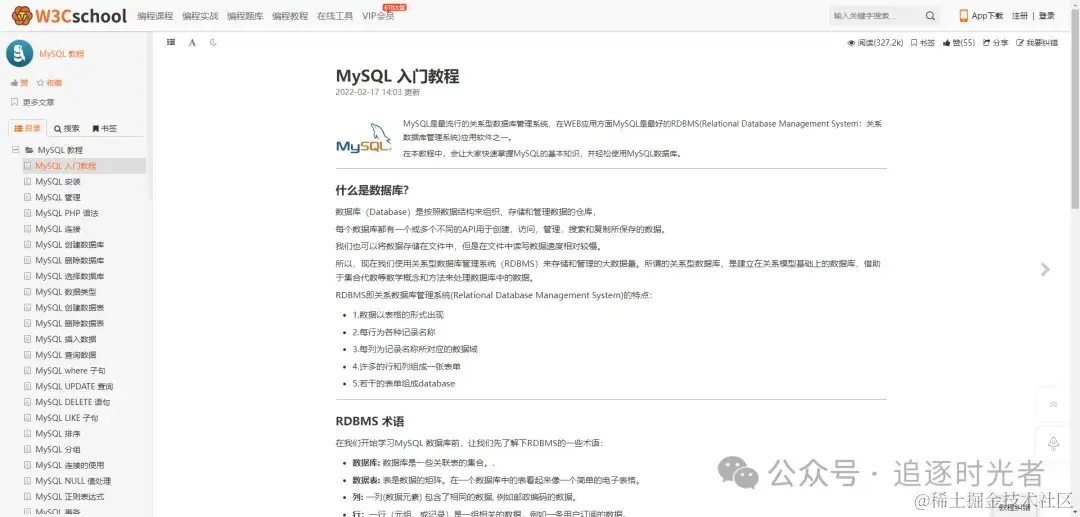Select MySQL 入门教程 in the tree
This screenshot has width=1080, height=517.
[x=65, y=166]
